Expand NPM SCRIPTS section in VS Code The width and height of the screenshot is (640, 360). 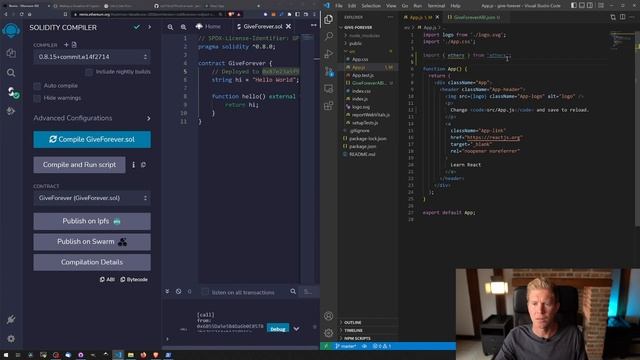[x=357, y=338]
